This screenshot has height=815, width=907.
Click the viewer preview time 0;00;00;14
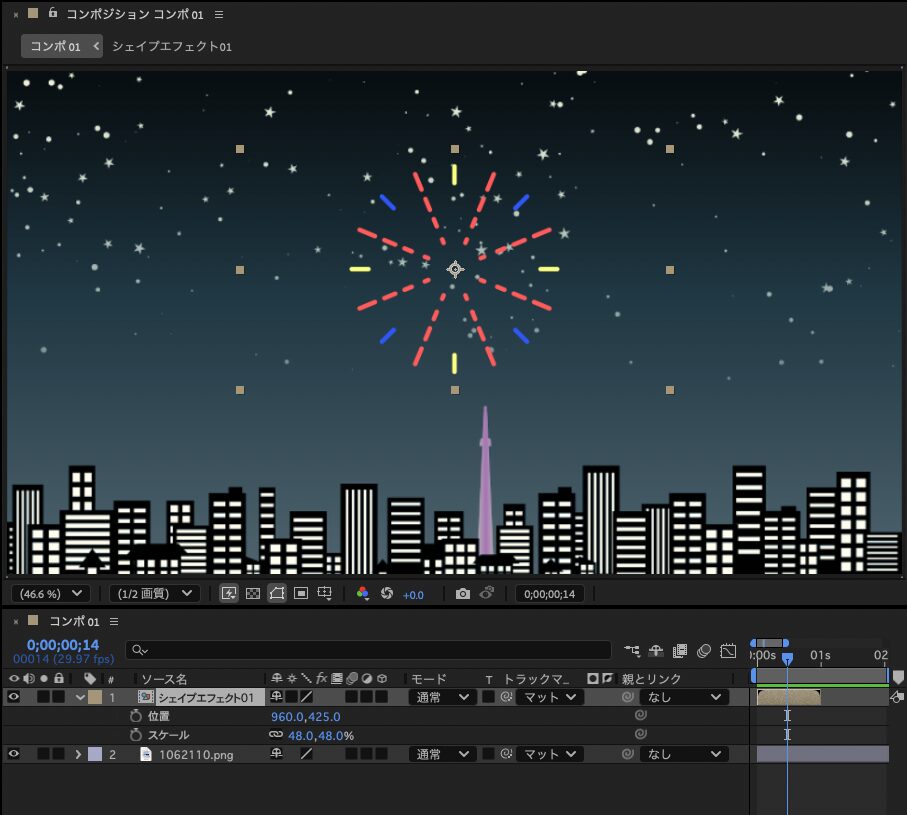point(550,594)
